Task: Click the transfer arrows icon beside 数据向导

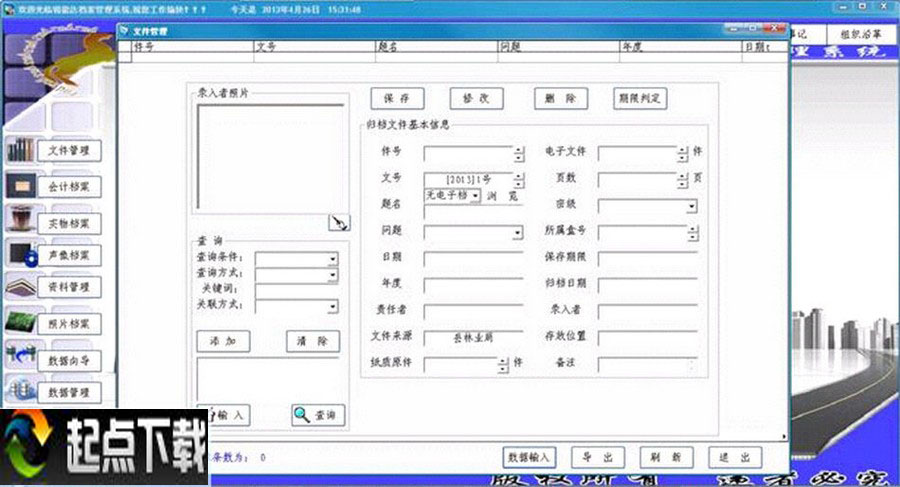Action: (x=21, y=354)
